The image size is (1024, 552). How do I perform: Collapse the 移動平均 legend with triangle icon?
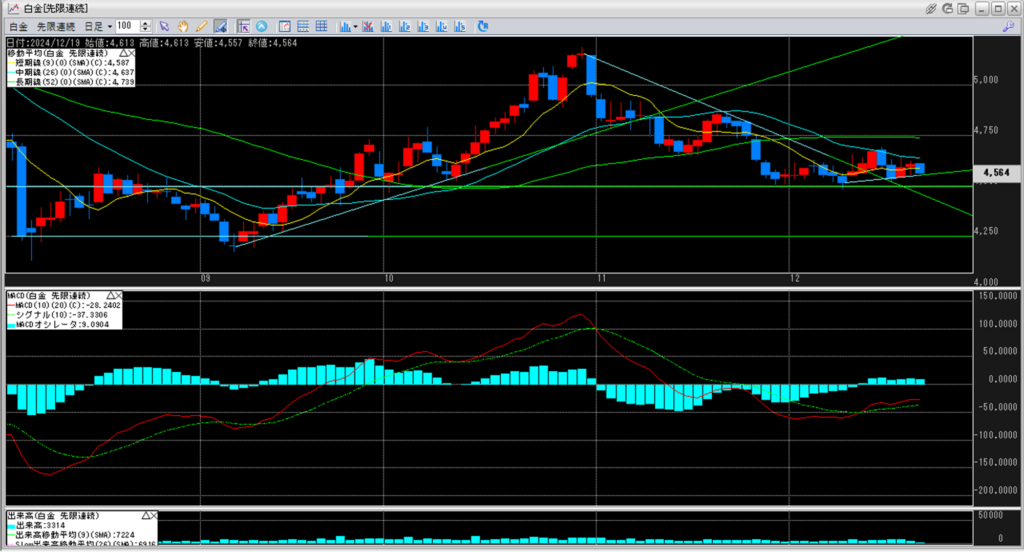pyautogui.click(x=124, y=52)
